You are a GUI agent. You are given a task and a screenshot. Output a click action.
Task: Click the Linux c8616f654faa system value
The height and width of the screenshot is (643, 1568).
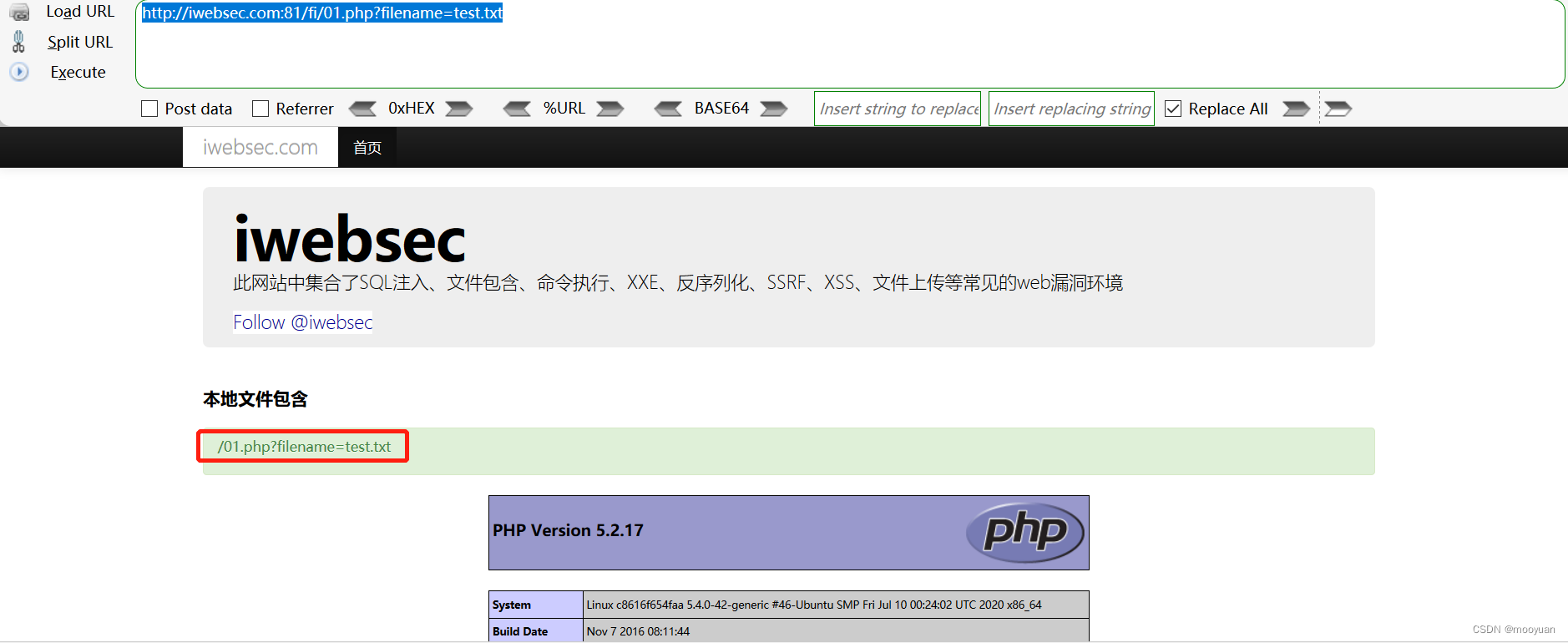(814, 605)
